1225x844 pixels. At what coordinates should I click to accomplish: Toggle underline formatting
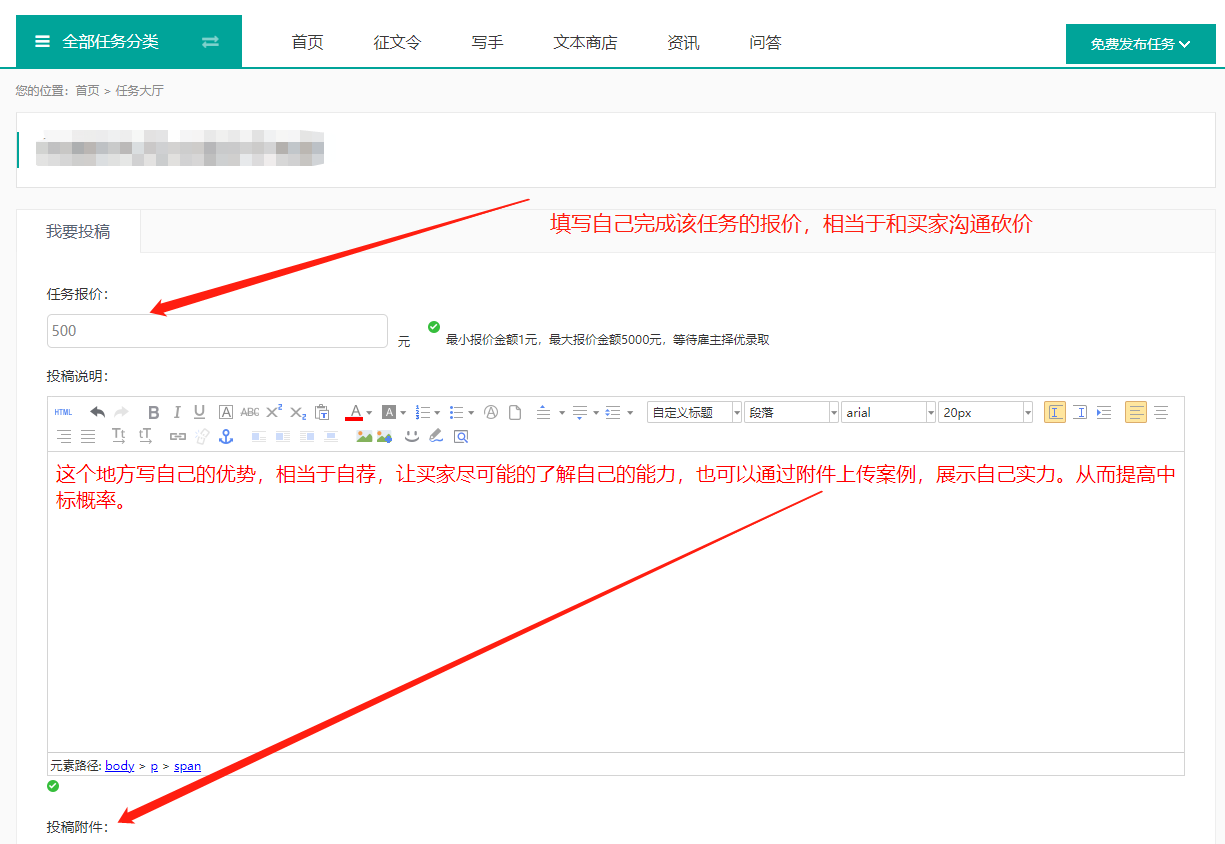(200, 412)
